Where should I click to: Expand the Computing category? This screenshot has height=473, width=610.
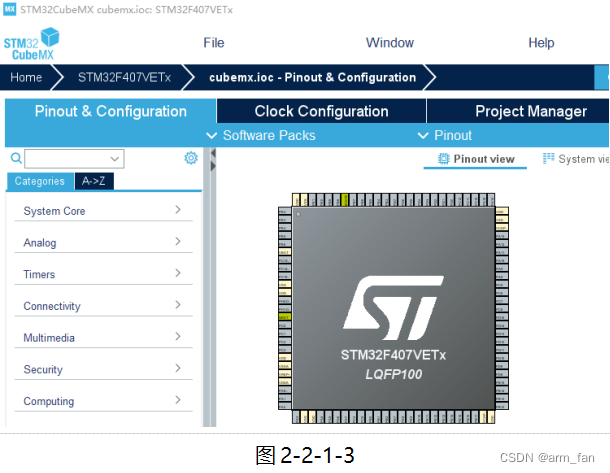tap(103, 401)
